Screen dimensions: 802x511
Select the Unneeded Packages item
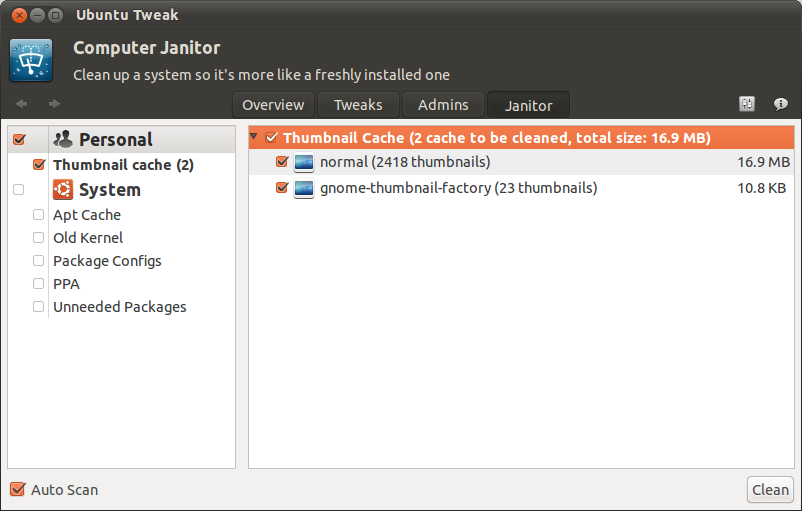click(x=120, y=307)
